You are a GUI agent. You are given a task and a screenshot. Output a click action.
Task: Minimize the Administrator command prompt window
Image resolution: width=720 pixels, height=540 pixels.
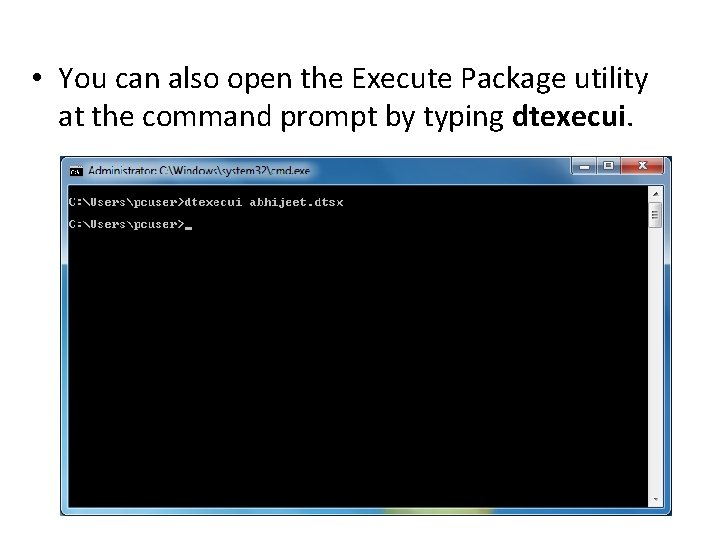pyautogui.click(x=584, y=166)
